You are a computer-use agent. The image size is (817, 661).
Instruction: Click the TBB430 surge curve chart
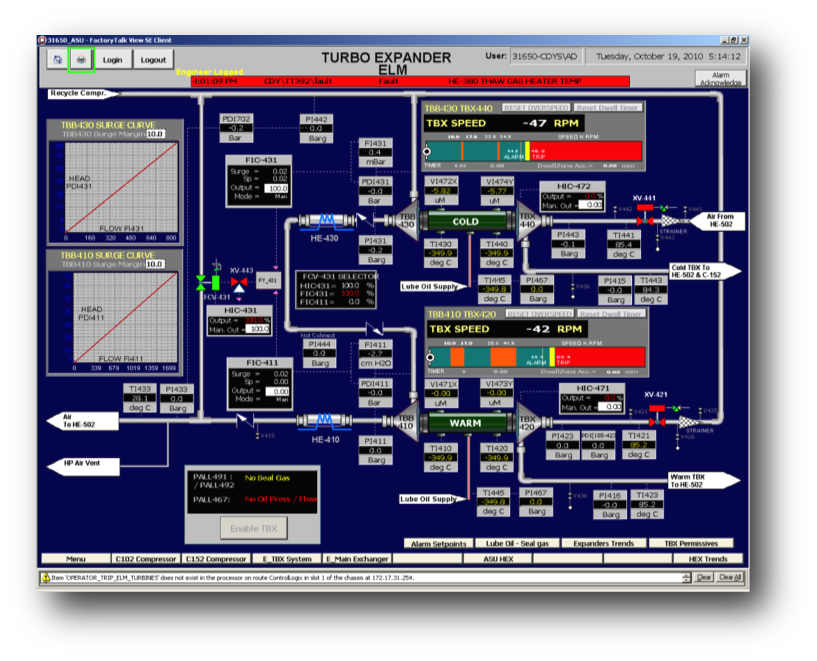(121, 187)
